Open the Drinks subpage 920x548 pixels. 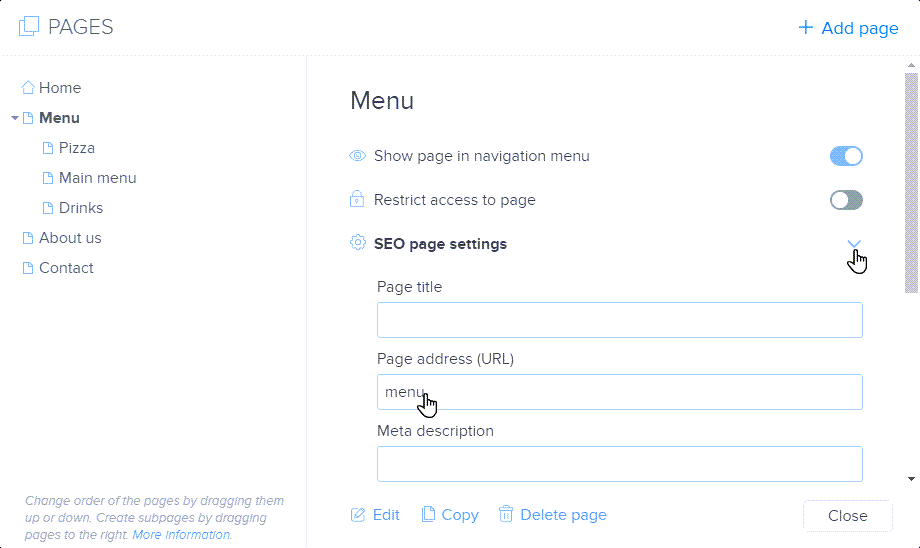coord(81,208)
